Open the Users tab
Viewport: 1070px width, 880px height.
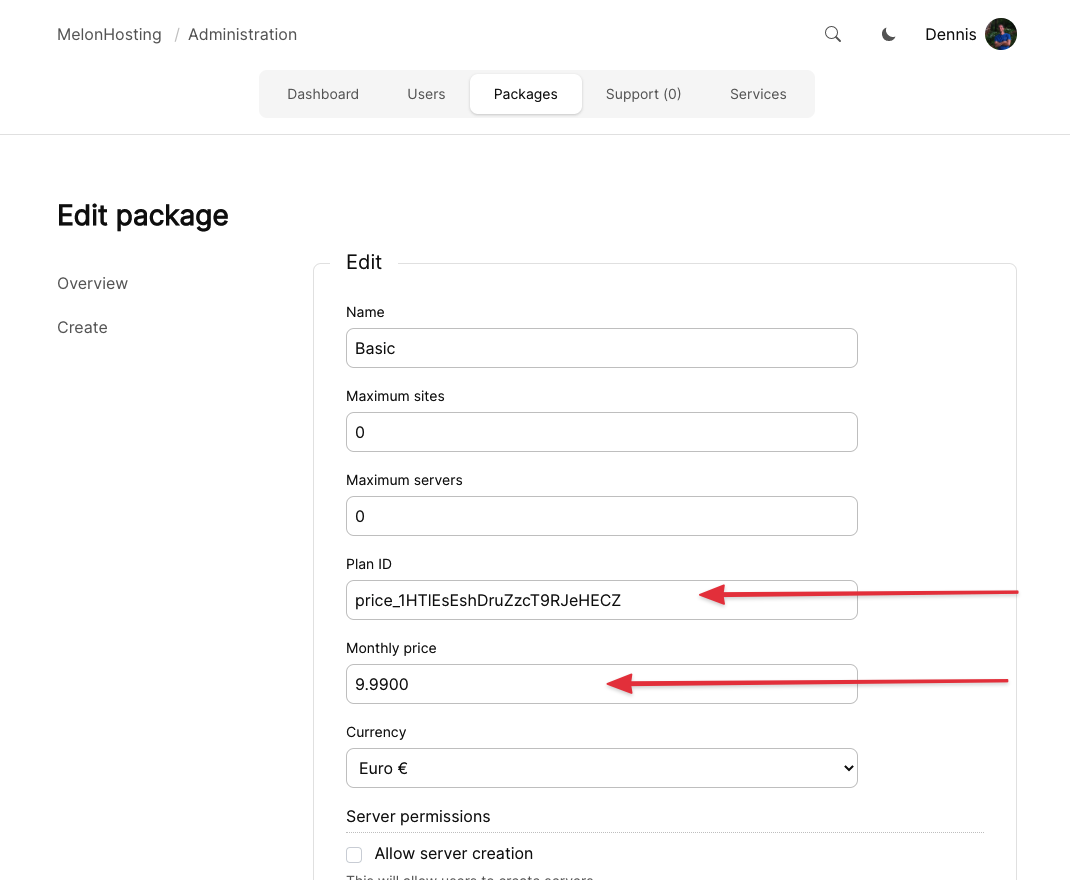point(426,94)
